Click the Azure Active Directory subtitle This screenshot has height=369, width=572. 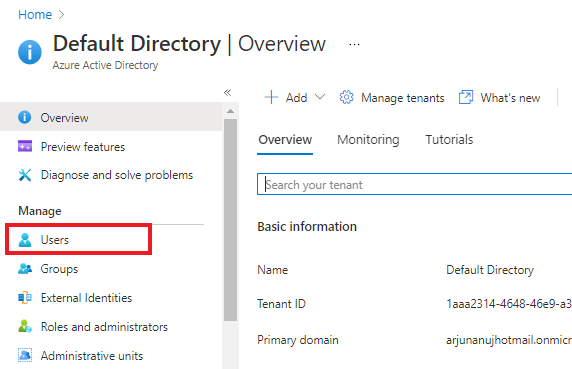click(x=105, y=65)
